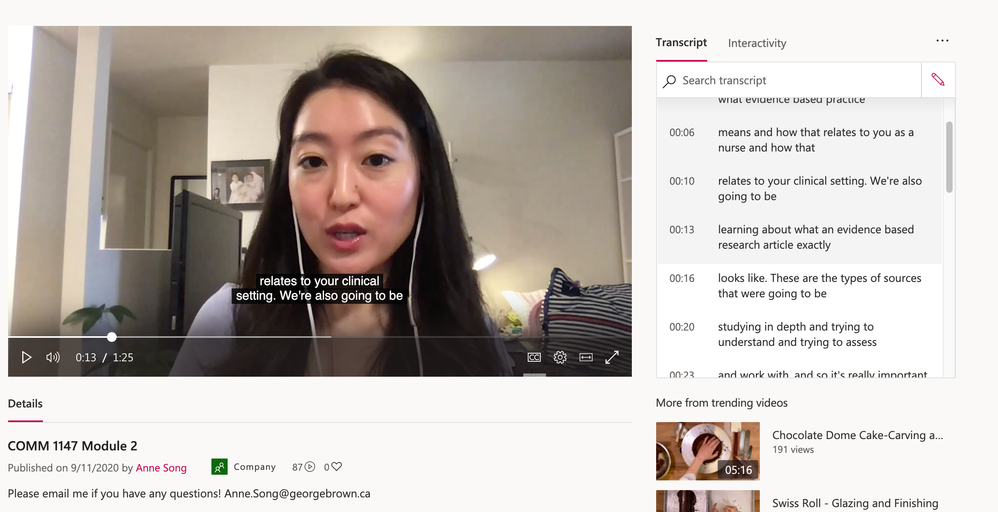Open 'Chocolate Dome Cake-Carving a...' title link
Viewport: 998px width, 512px height.
857,435
